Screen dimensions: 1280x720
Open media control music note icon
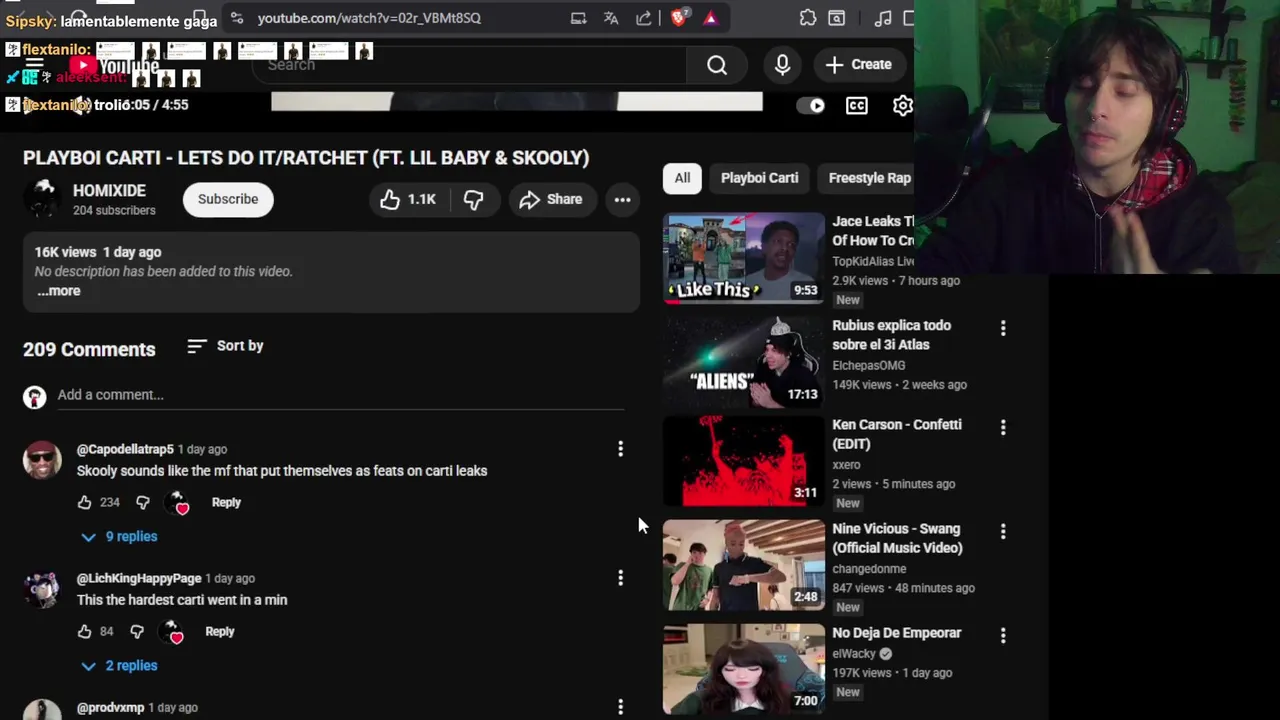882,18
